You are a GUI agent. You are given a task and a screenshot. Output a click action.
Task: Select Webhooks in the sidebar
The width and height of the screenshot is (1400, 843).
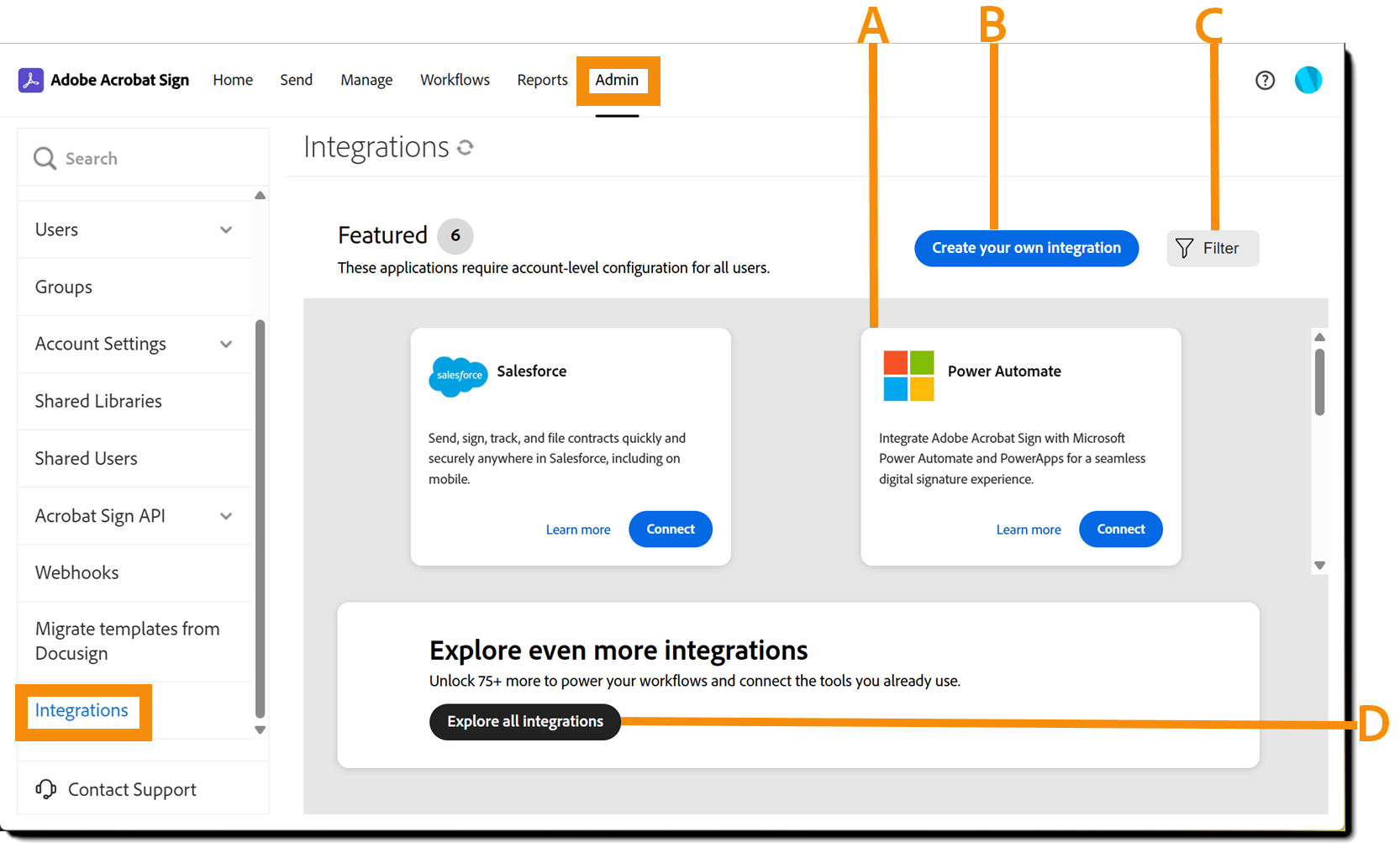(76, 572)
